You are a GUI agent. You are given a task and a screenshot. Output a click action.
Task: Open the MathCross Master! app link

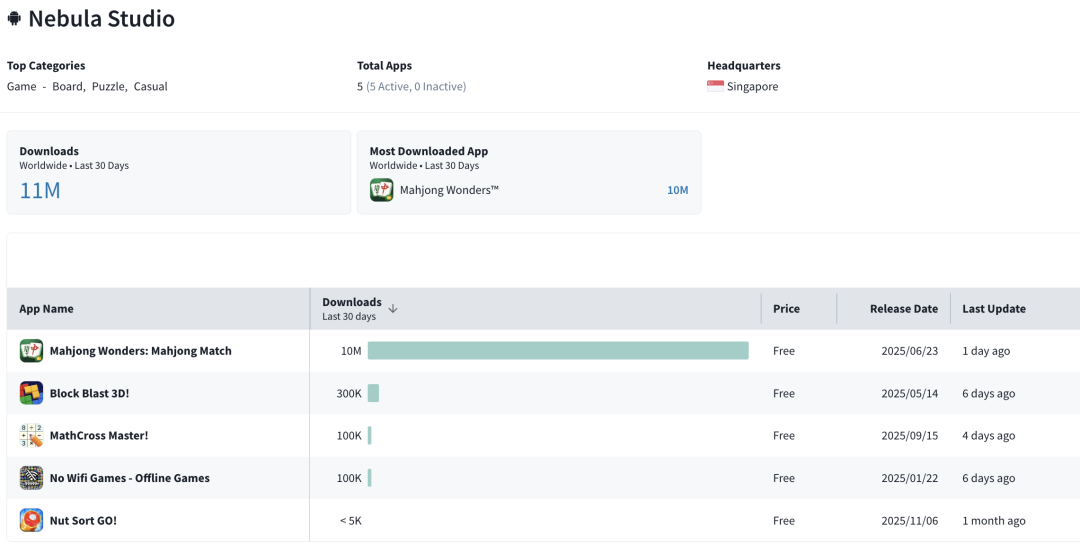(98, 436)
